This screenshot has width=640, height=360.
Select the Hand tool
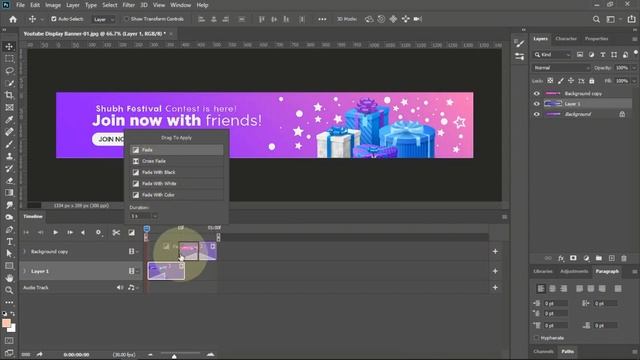9,278
